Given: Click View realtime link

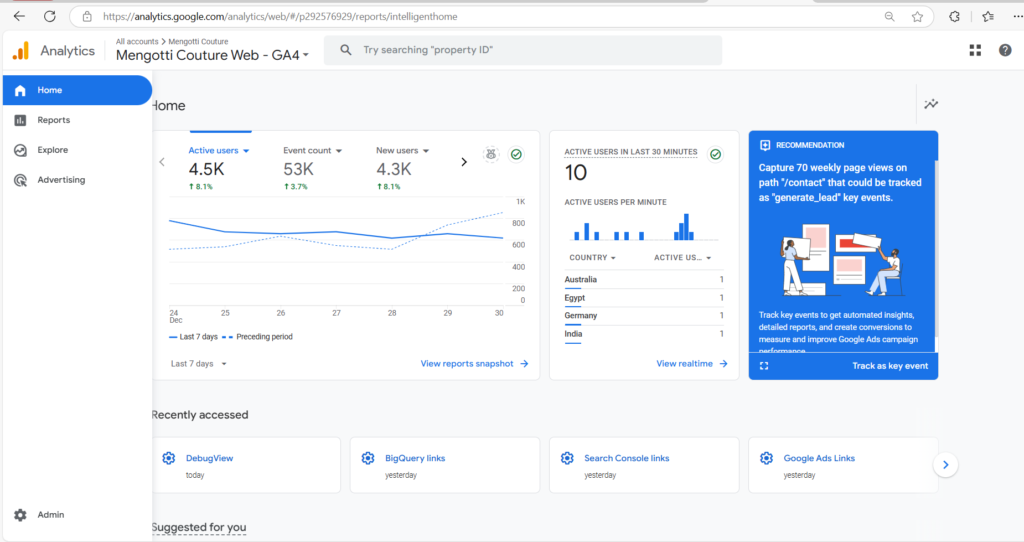Looking at the screenshot, I should pyautogui.click(x=692, y=364).
